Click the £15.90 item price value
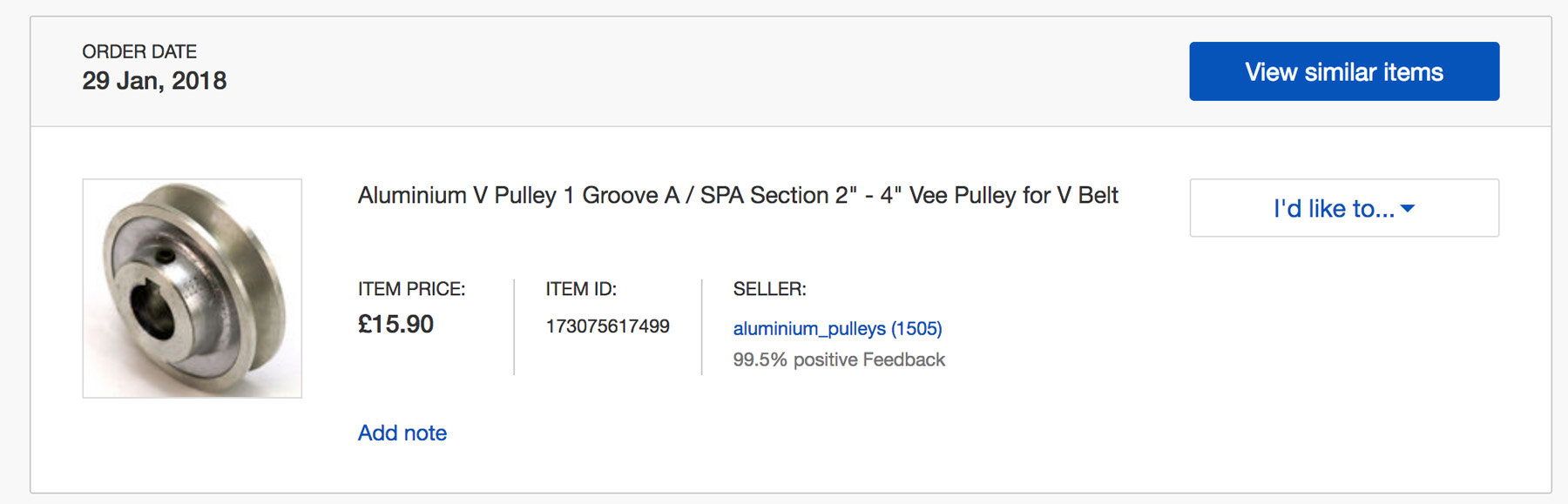This screenshot has width=1568, height=504. tap(395, 325)
